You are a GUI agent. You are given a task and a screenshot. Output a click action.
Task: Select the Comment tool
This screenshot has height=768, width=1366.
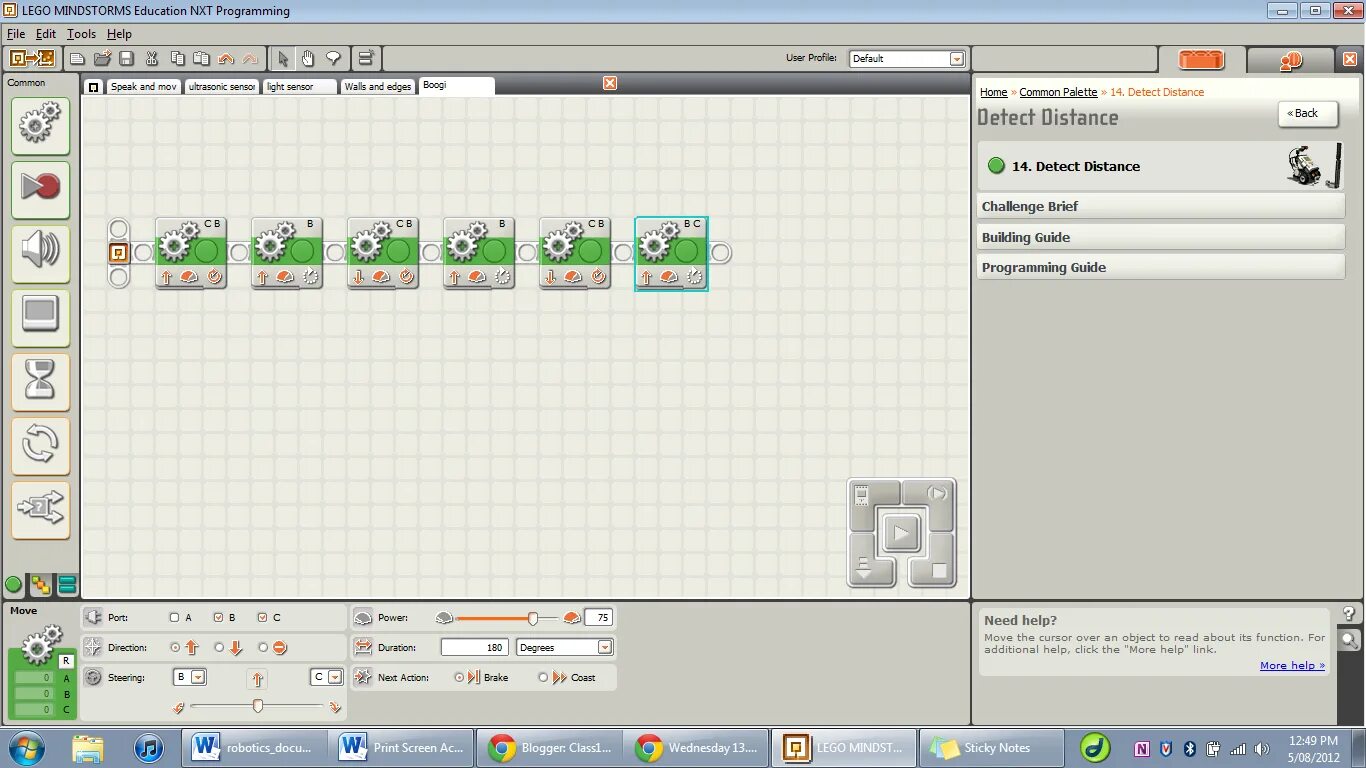click(333, 59)
